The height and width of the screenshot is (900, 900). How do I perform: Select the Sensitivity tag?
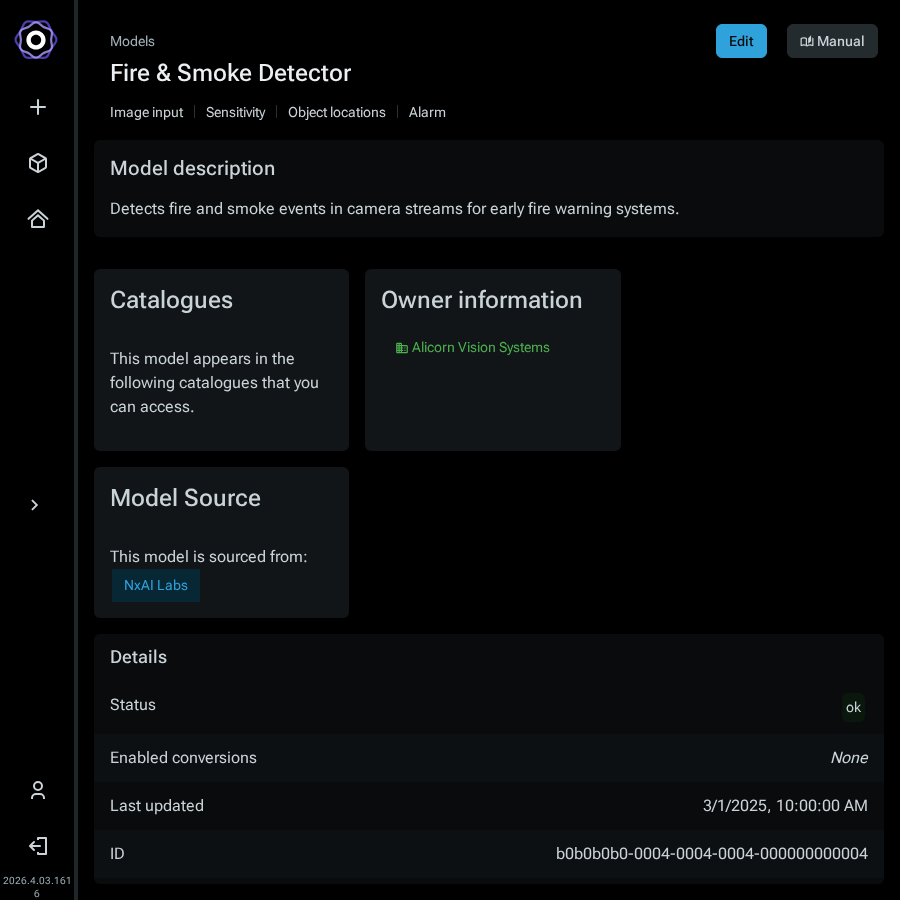pyautogui.click(x=235, y=112)
